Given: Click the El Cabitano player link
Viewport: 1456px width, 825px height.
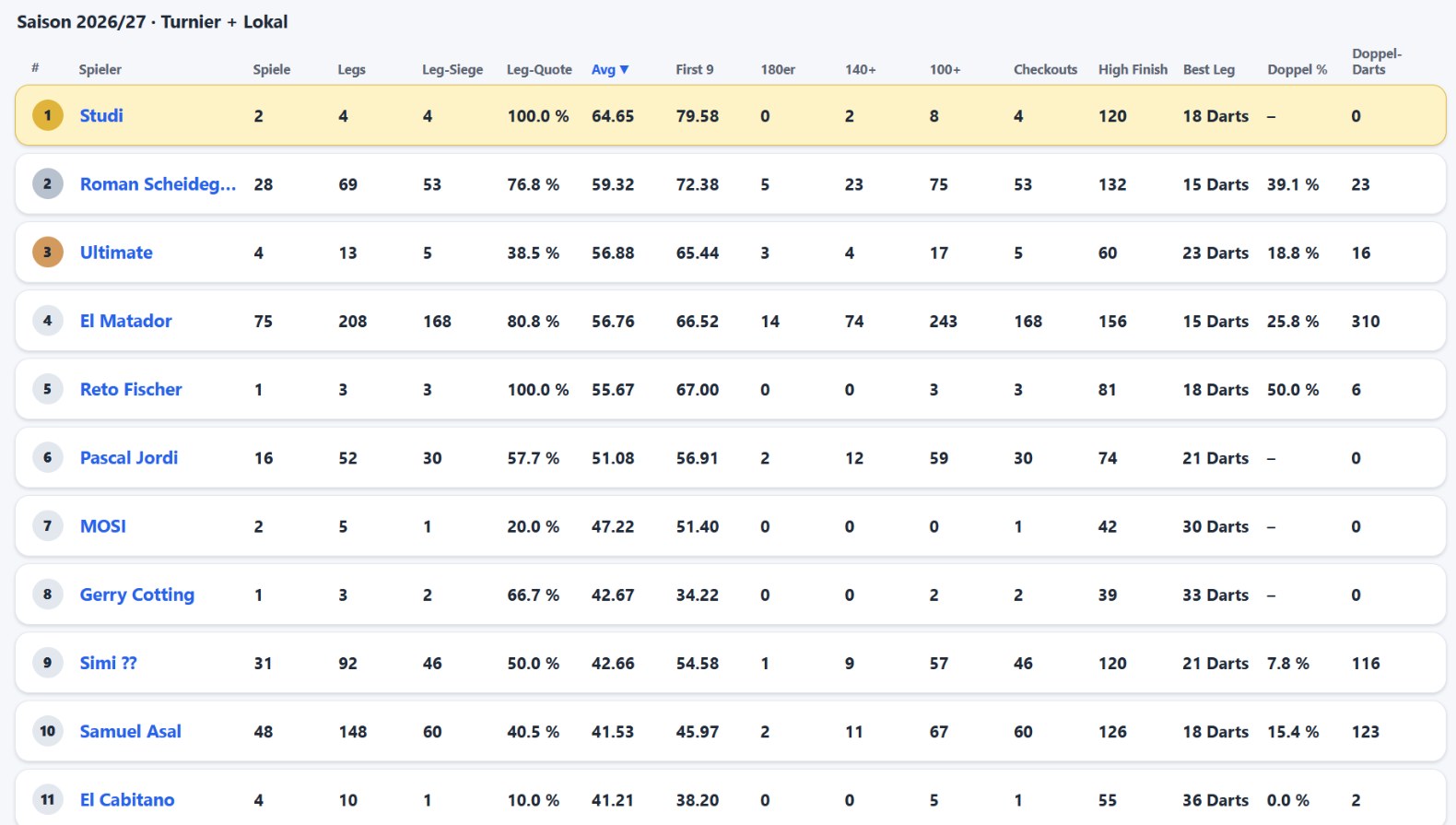Looking at the screenshot, I should [127, 800].
